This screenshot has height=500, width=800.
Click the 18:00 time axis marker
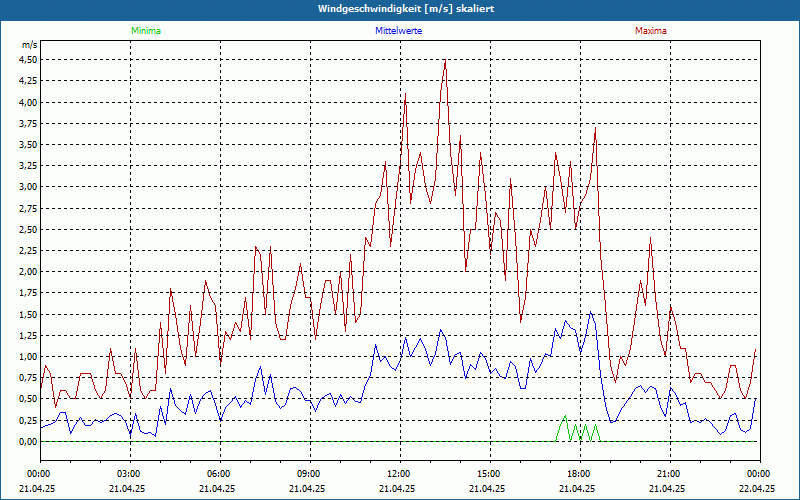(579, 473)
